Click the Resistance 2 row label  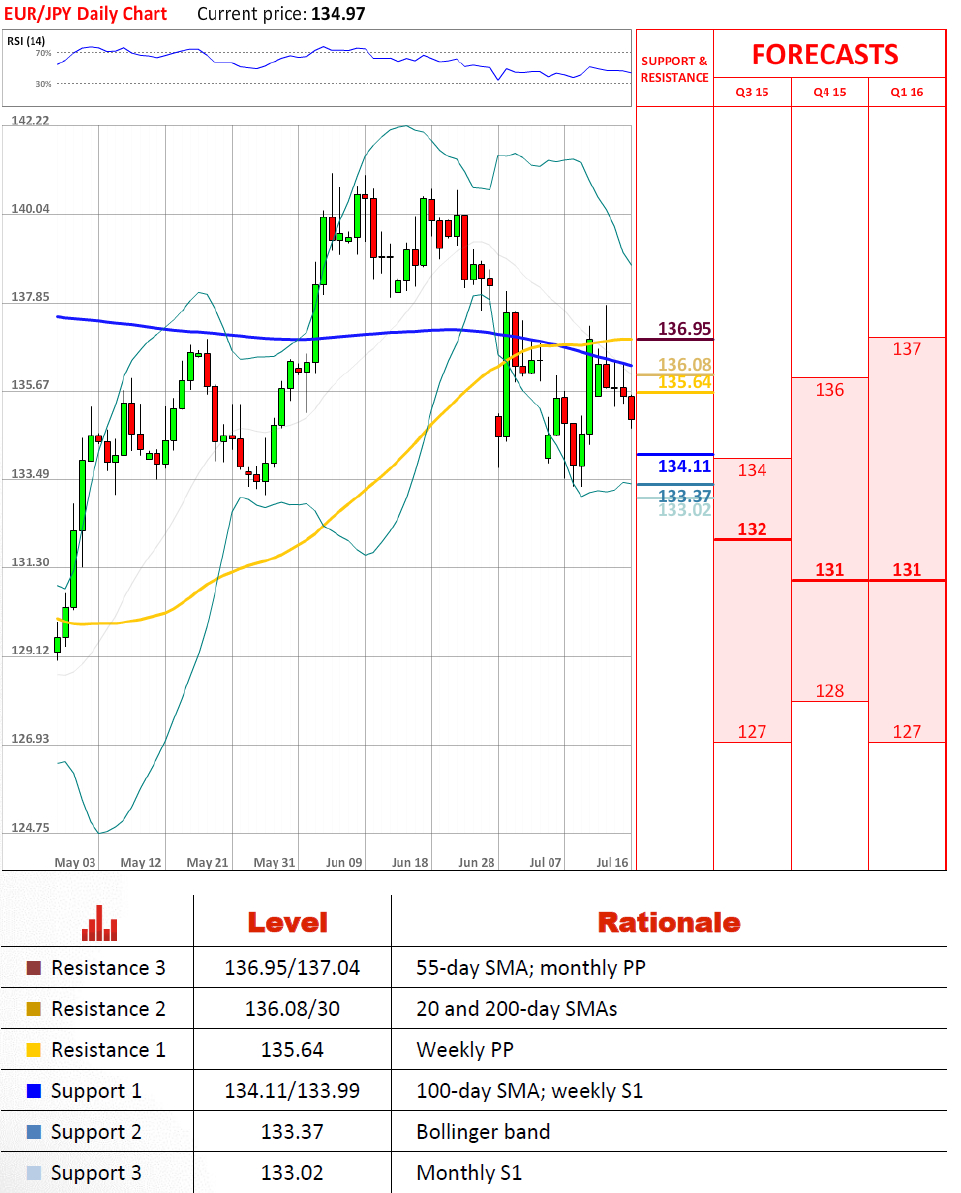tap(108, 1009)
